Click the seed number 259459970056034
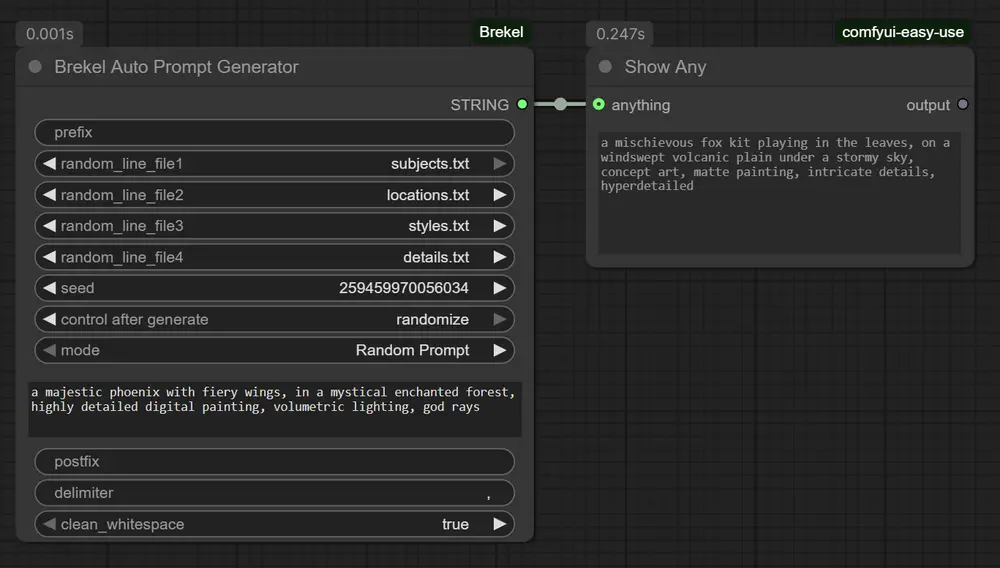Image resolution: width=1000 pixels, height=568 pixels. pyautogui.click(x=404, y=288)
